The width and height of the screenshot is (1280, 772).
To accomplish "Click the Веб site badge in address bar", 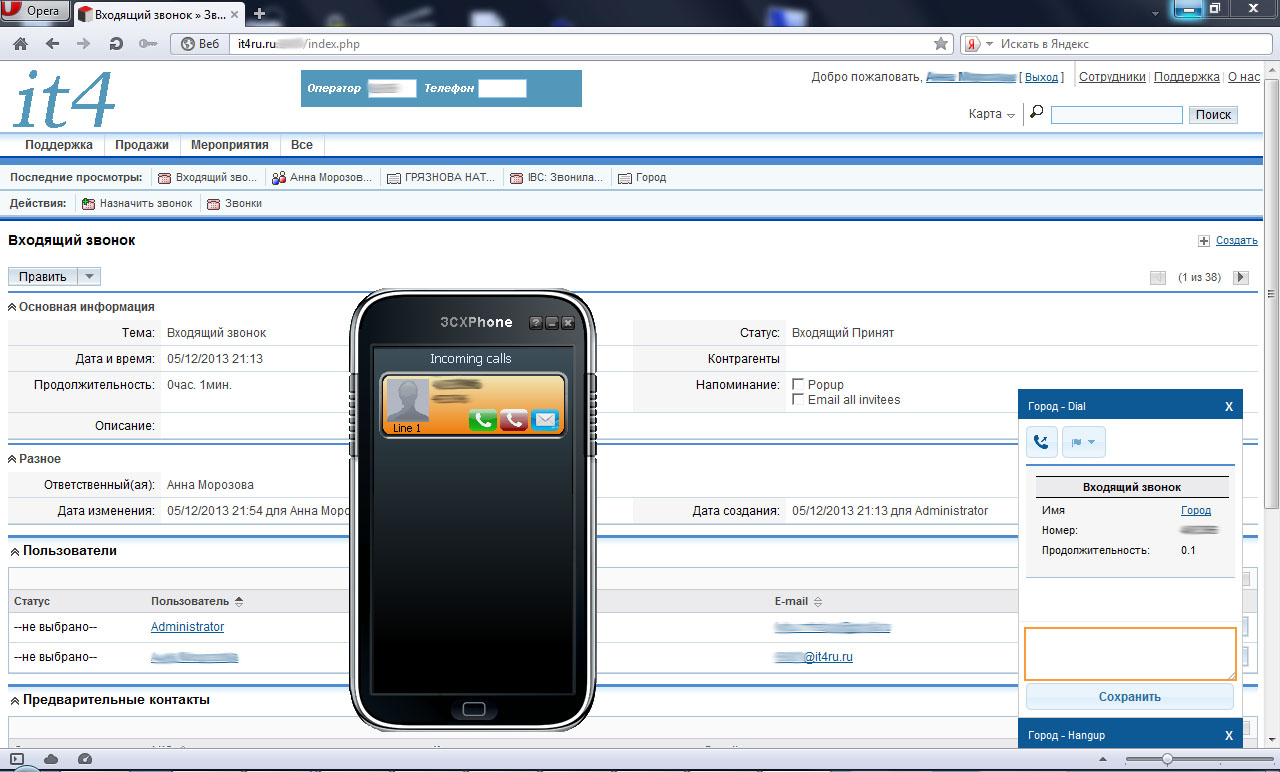I will (x=199, y=44).
